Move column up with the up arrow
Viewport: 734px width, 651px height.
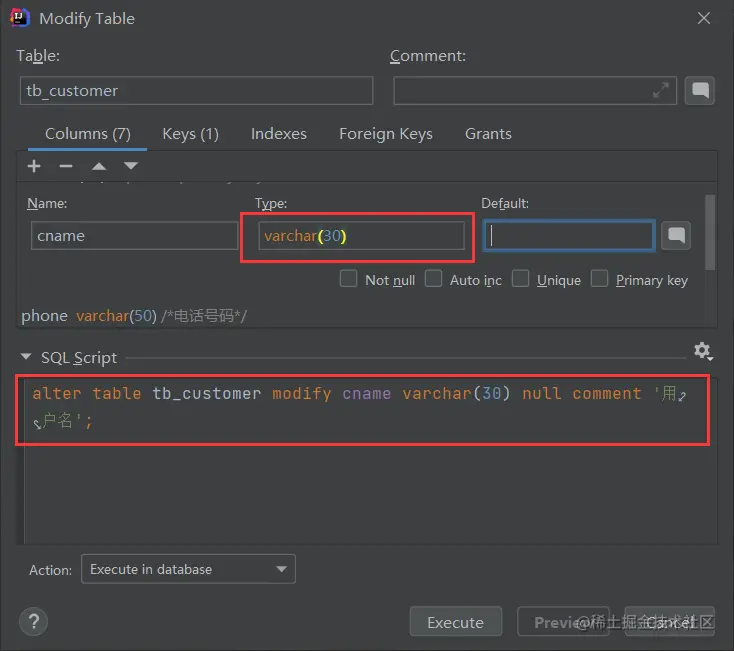pyautogui.click(x=99, y=166)
